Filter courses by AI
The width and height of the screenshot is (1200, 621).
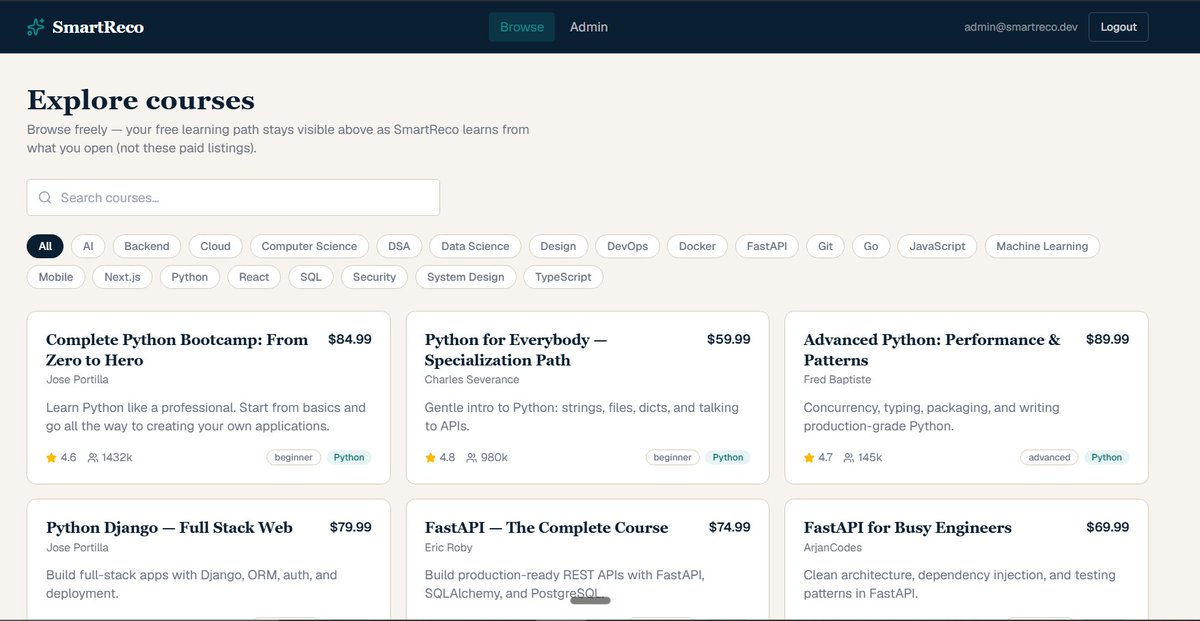pyautogui.click(x=88, y=246)
